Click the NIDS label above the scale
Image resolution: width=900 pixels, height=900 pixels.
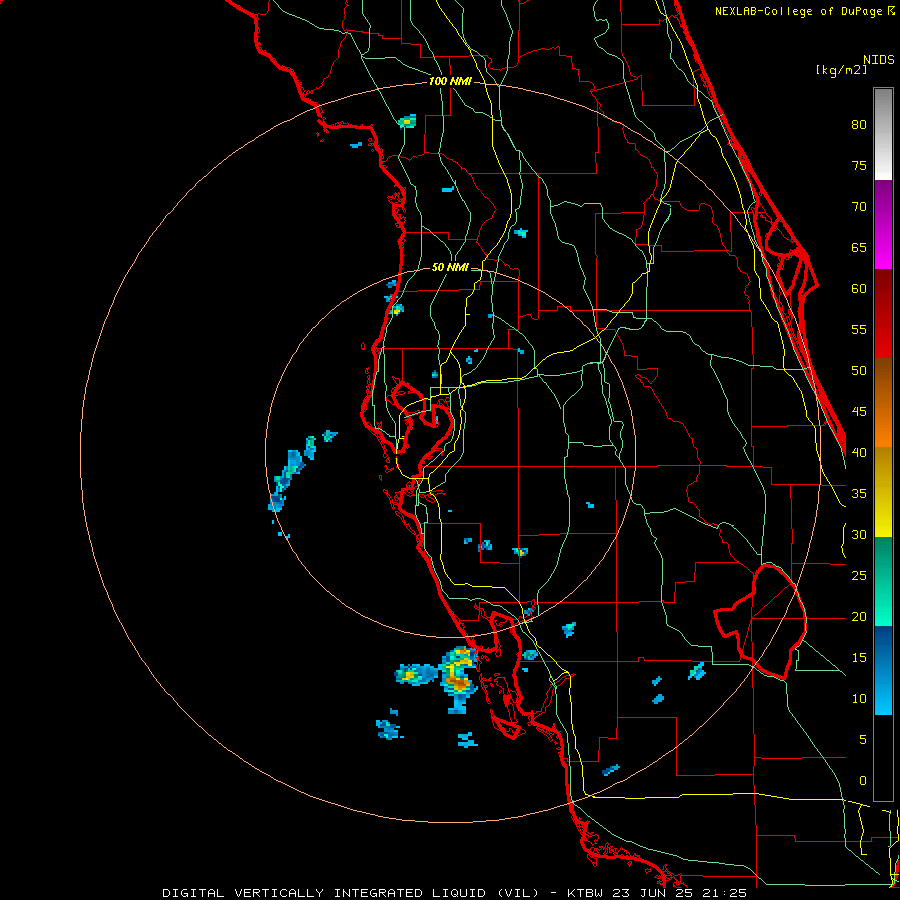878,60
